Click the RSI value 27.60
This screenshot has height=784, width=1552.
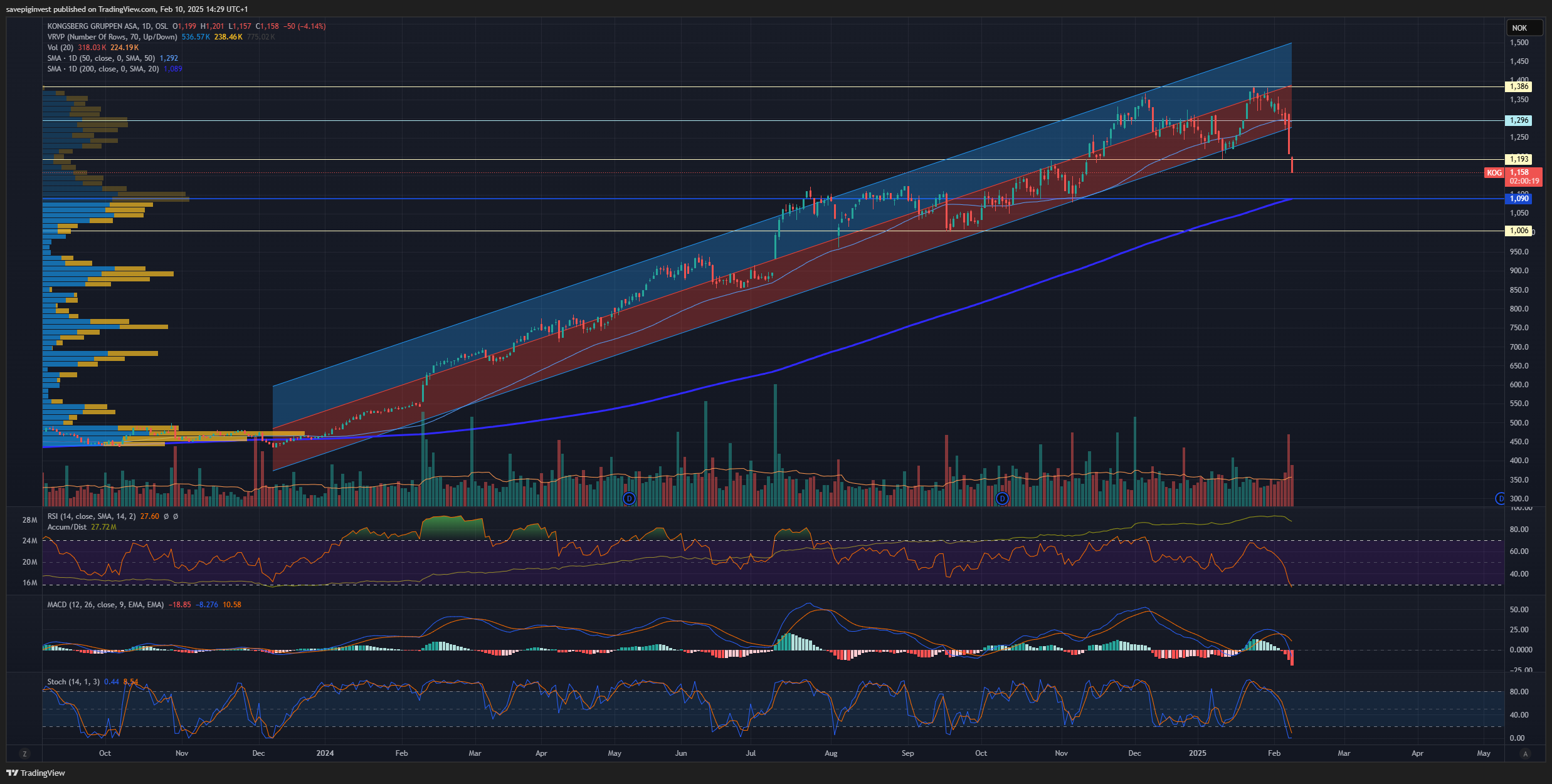click(150, 516)
